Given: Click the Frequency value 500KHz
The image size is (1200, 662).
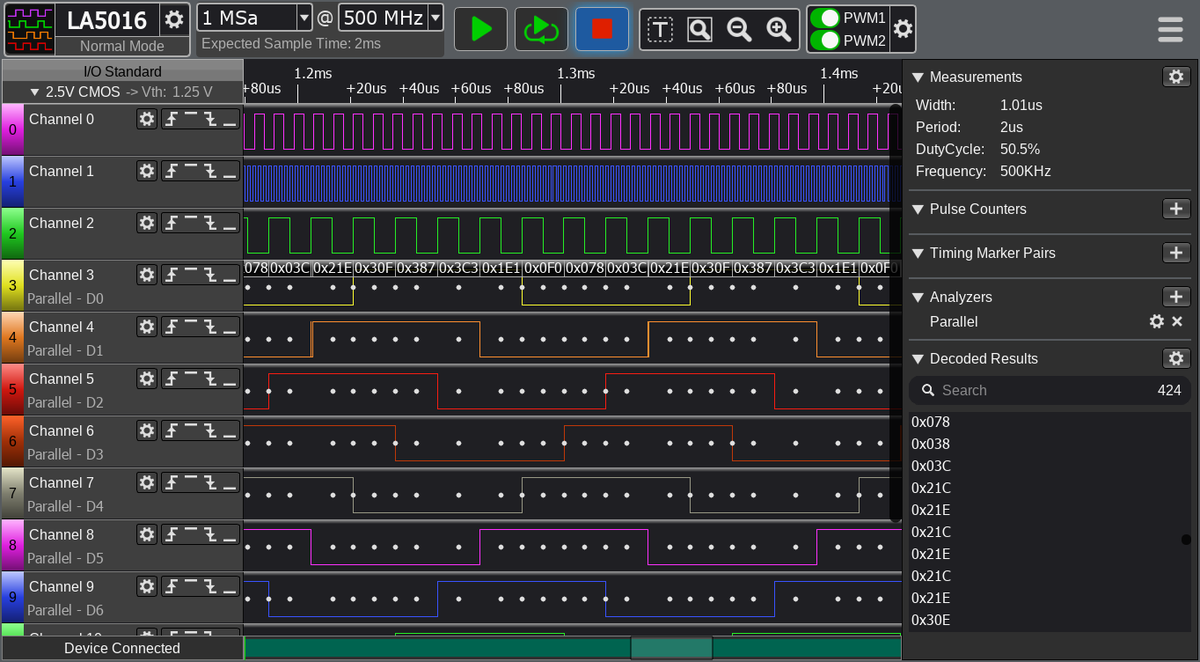Looking at the screenshot, I should (x=1025, y=171).
